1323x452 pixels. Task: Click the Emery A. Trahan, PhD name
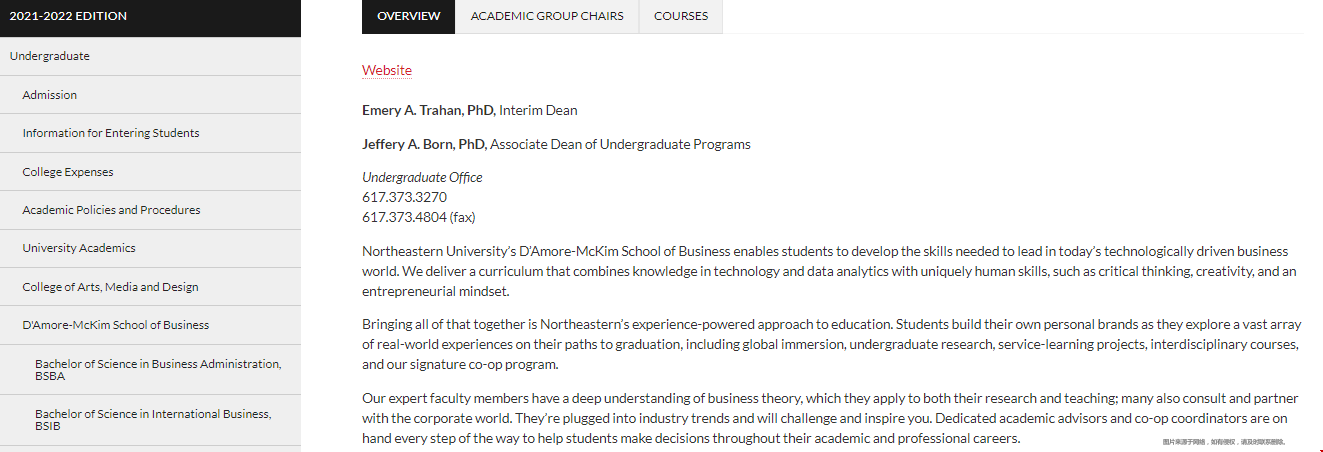tap(429, 110)
